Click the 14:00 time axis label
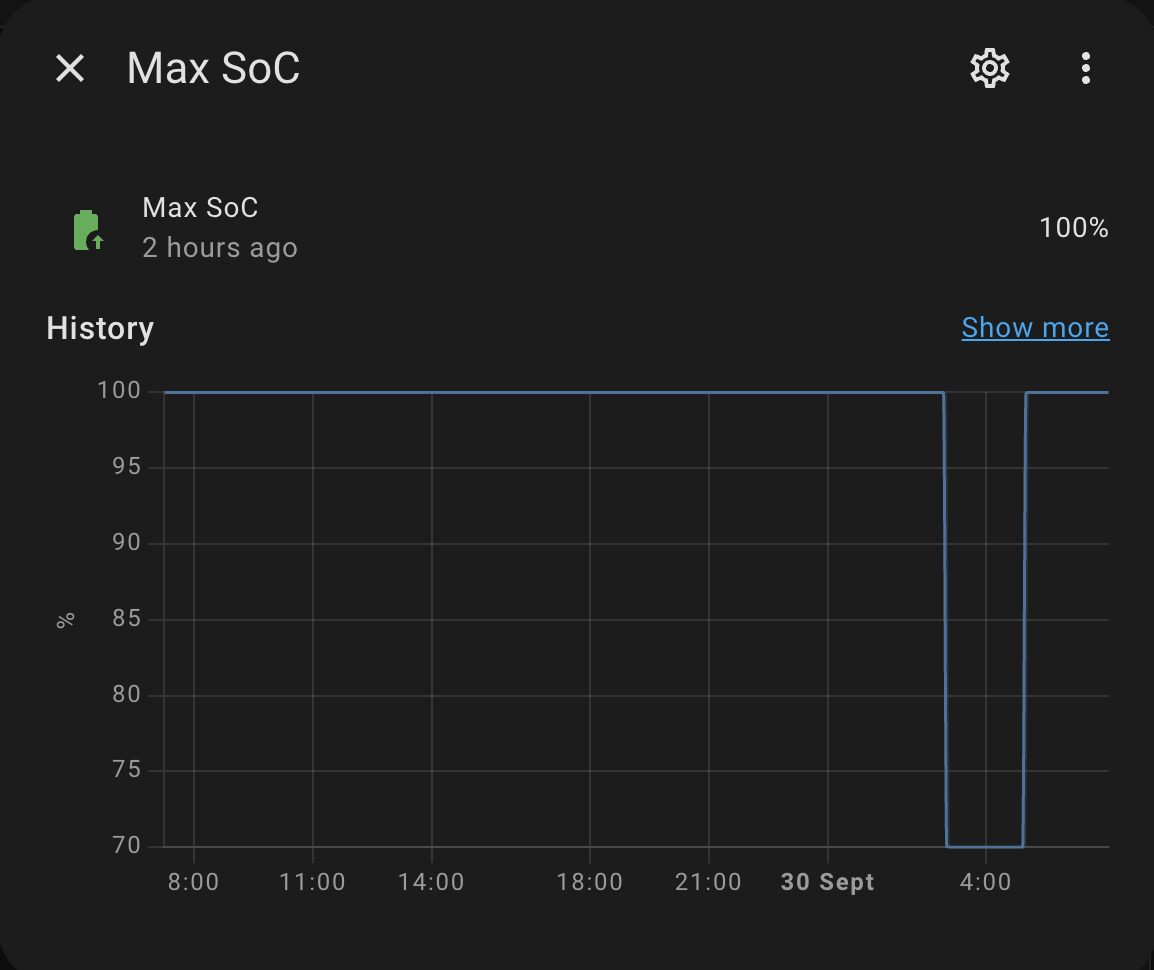Image resolution: width=1154 pixels, height=970 pixels. (x=432, y=882)
